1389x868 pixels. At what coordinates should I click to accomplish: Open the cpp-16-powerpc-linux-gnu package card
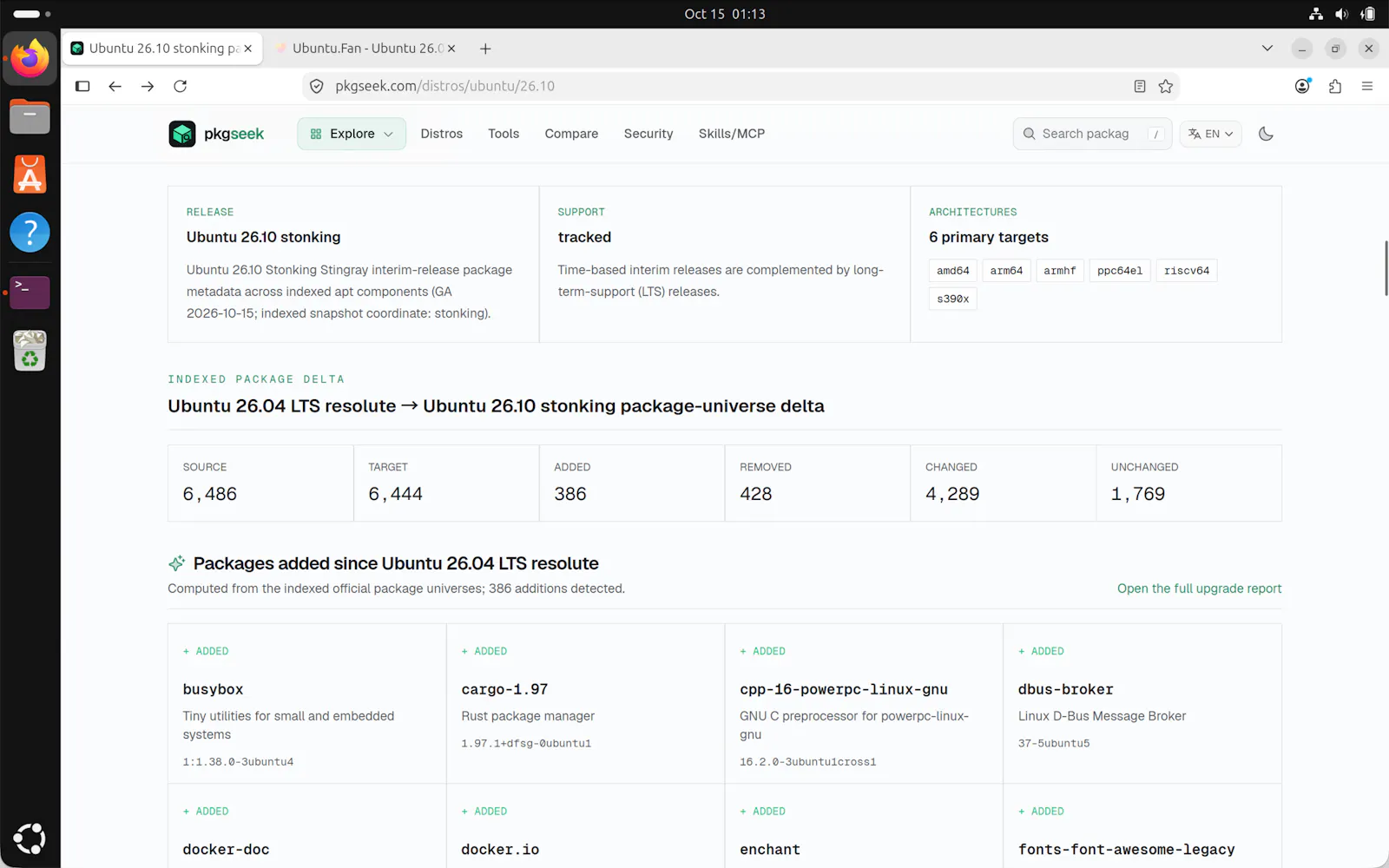[864, 704]
